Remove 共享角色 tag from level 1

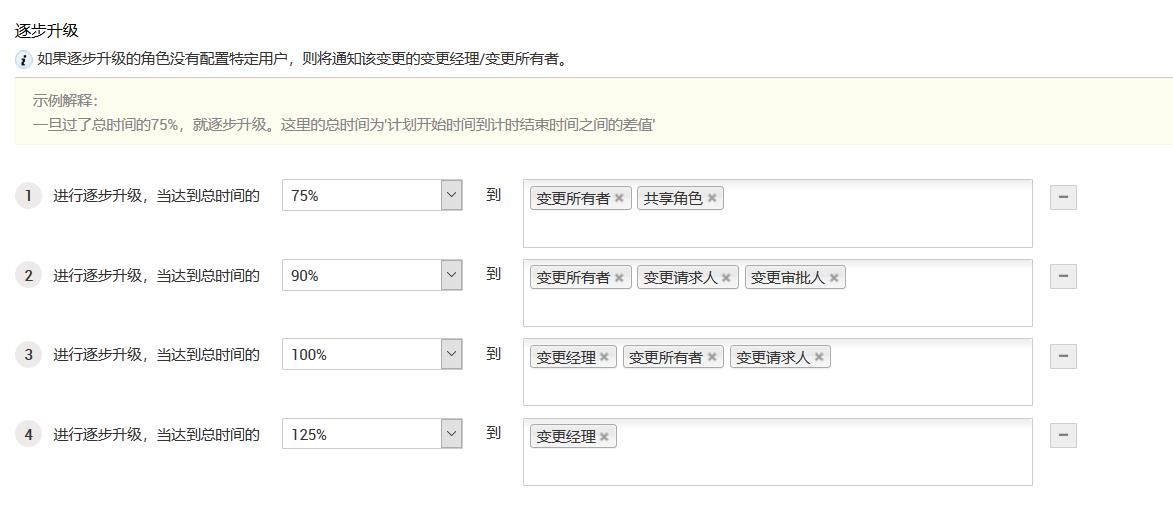click(712, 198)
